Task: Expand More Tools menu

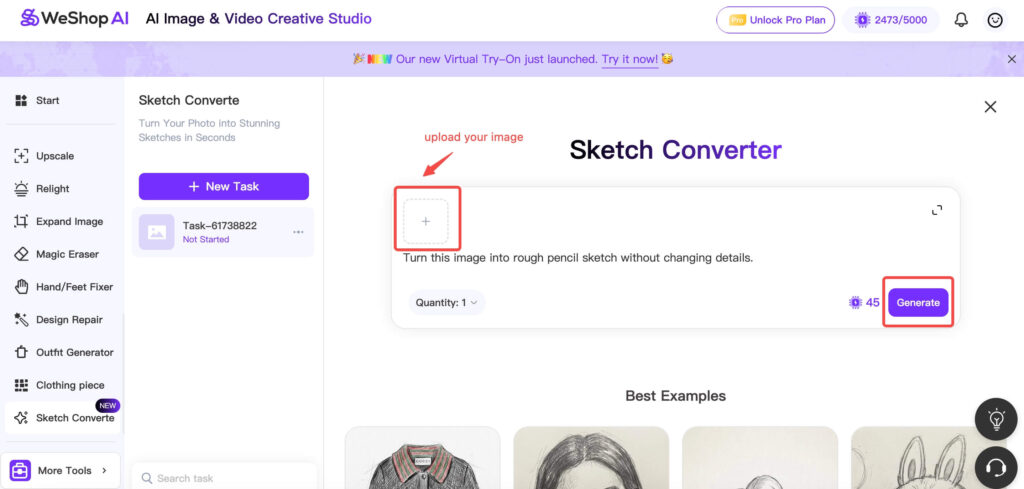Action: [x=61, y=470]
